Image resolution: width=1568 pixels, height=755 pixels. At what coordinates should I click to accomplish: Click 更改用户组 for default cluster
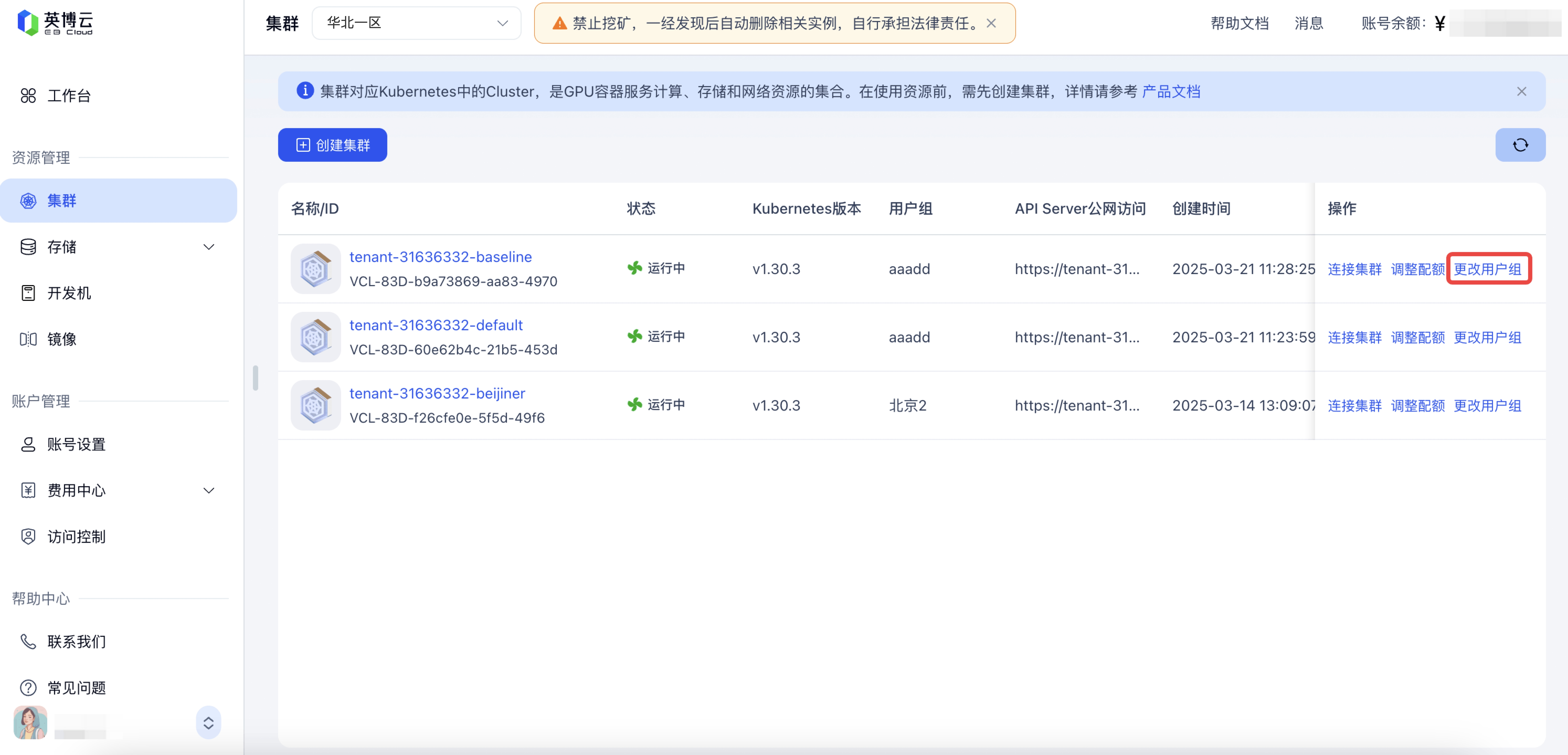[x=1488, y=337]
